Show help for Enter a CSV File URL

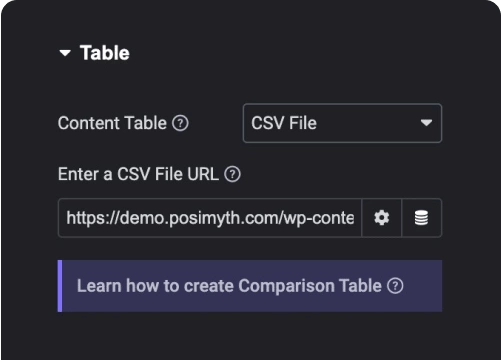232,174
